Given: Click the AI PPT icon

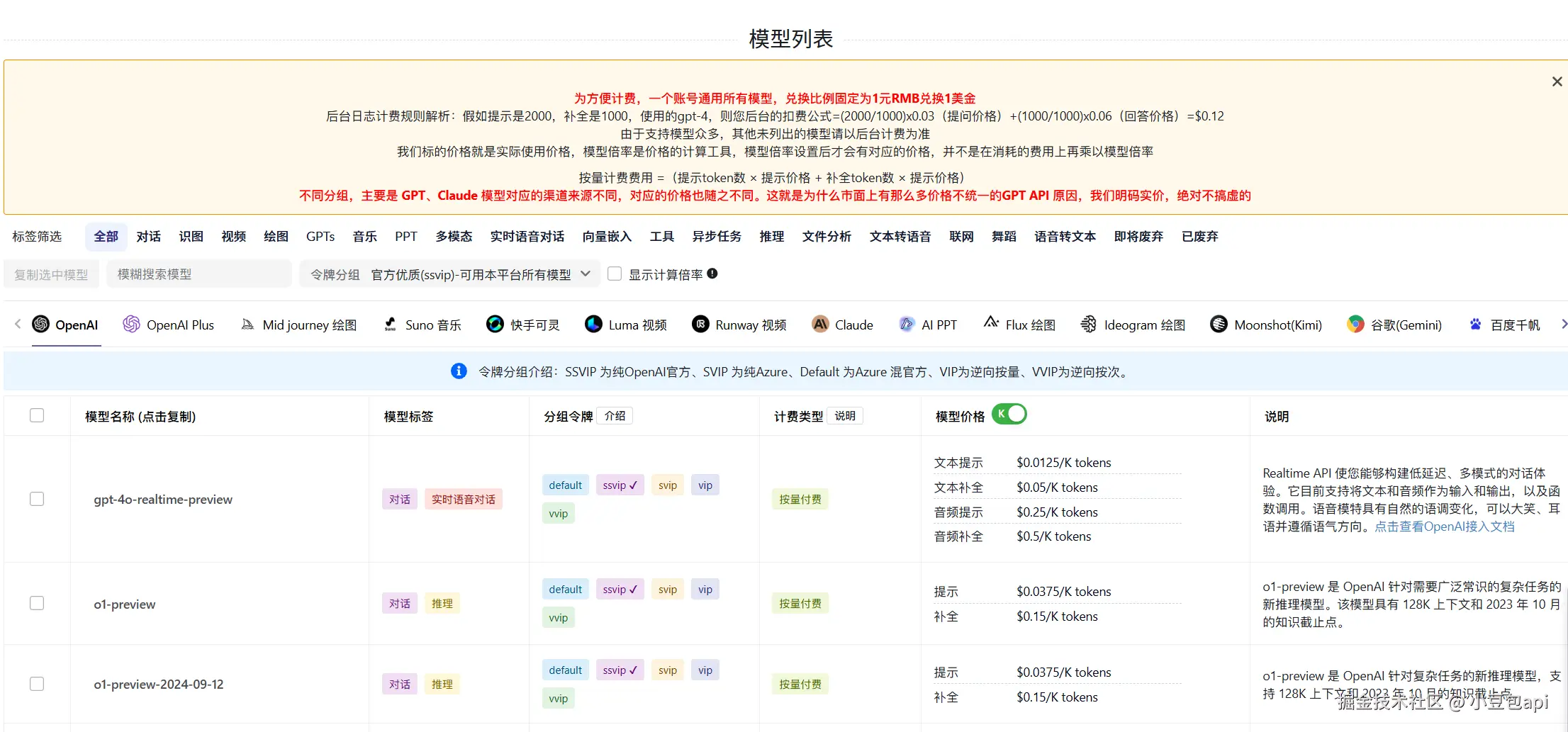Looking at the screenshot, I should point(907,325).
